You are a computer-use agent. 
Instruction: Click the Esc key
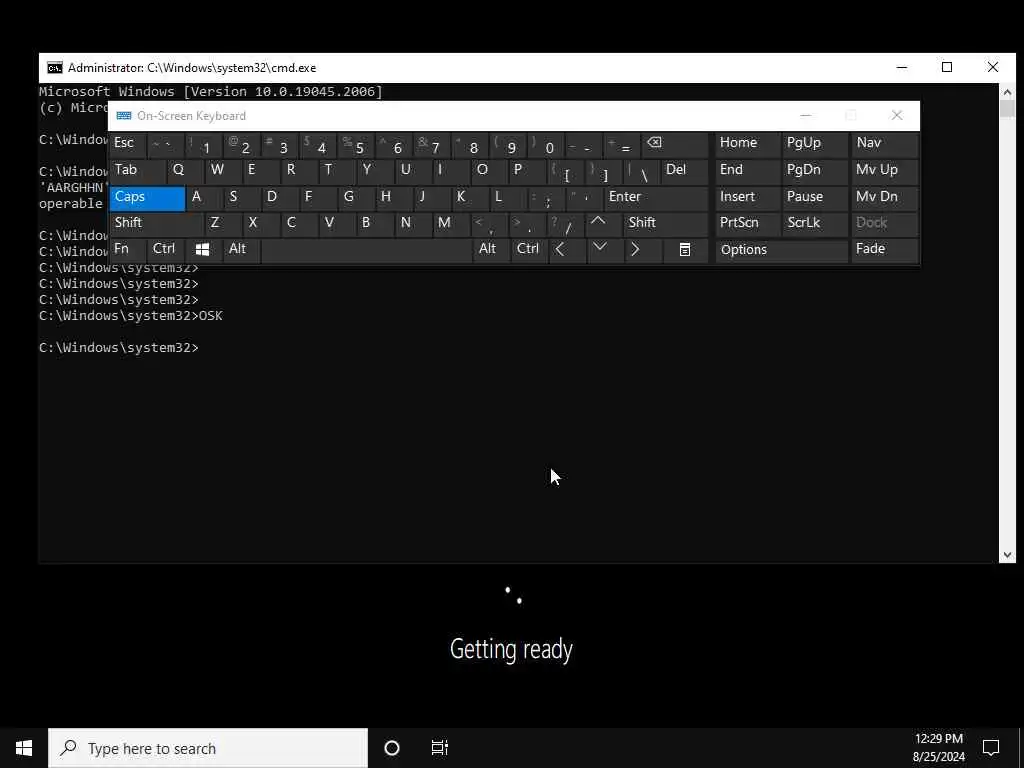pos(127,144)
